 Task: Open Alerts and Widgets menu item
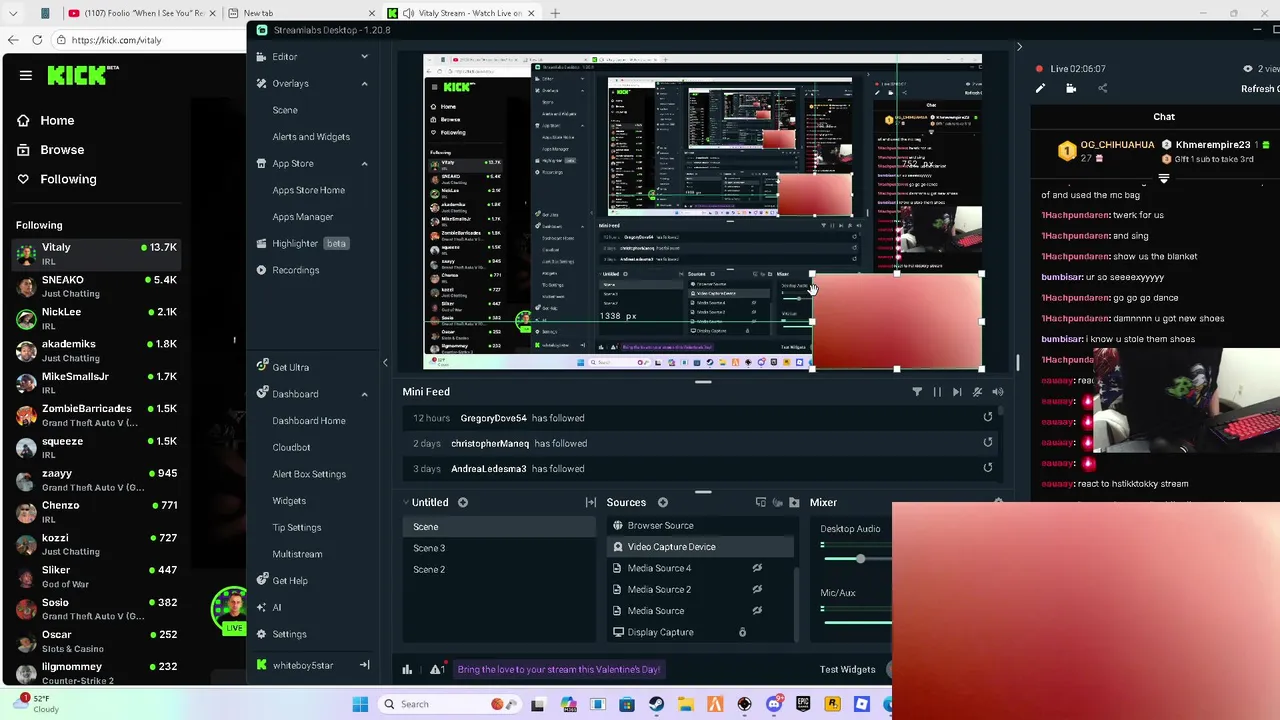pos(311,136)
